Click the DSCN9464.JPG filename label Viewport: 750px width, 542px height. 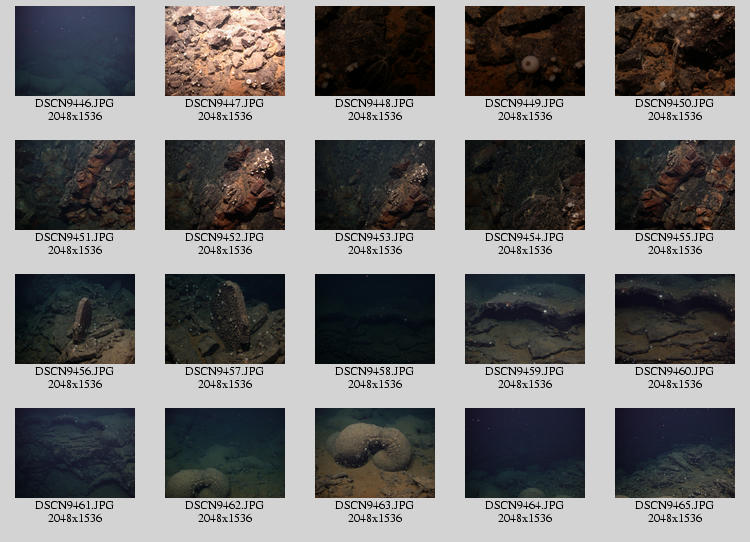point(525,505)
